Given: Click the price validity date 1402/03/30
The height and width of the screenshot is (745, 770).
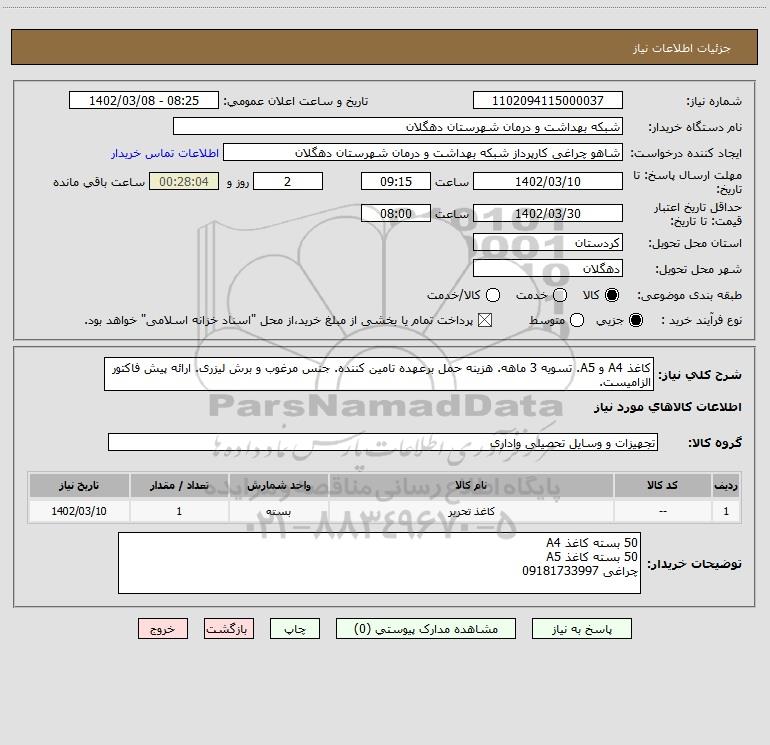Looking at the screenshot, I should [x=548, y=214].
